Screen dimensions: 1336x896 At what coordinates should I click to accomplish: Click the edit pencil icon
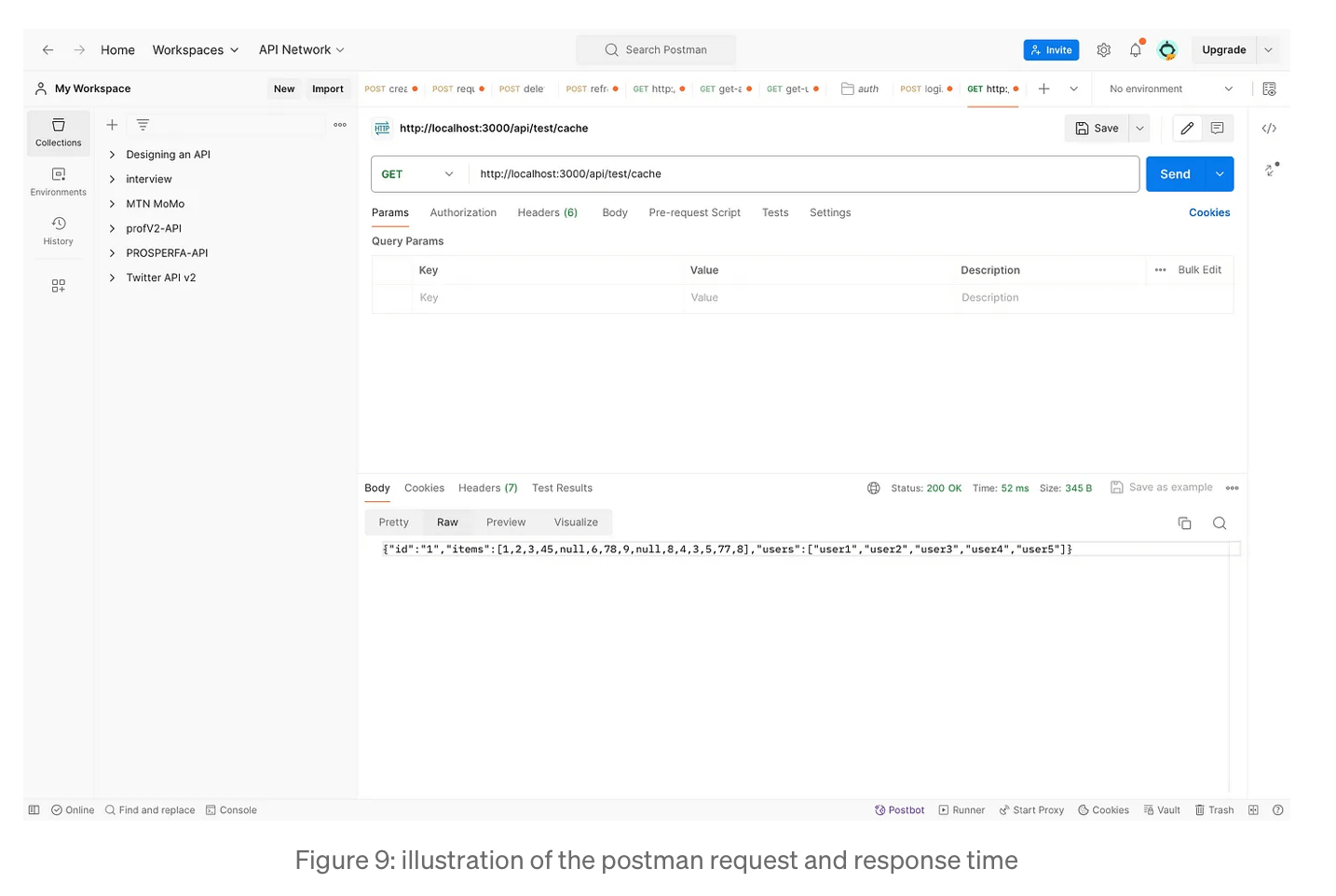tap(1187, 129)
